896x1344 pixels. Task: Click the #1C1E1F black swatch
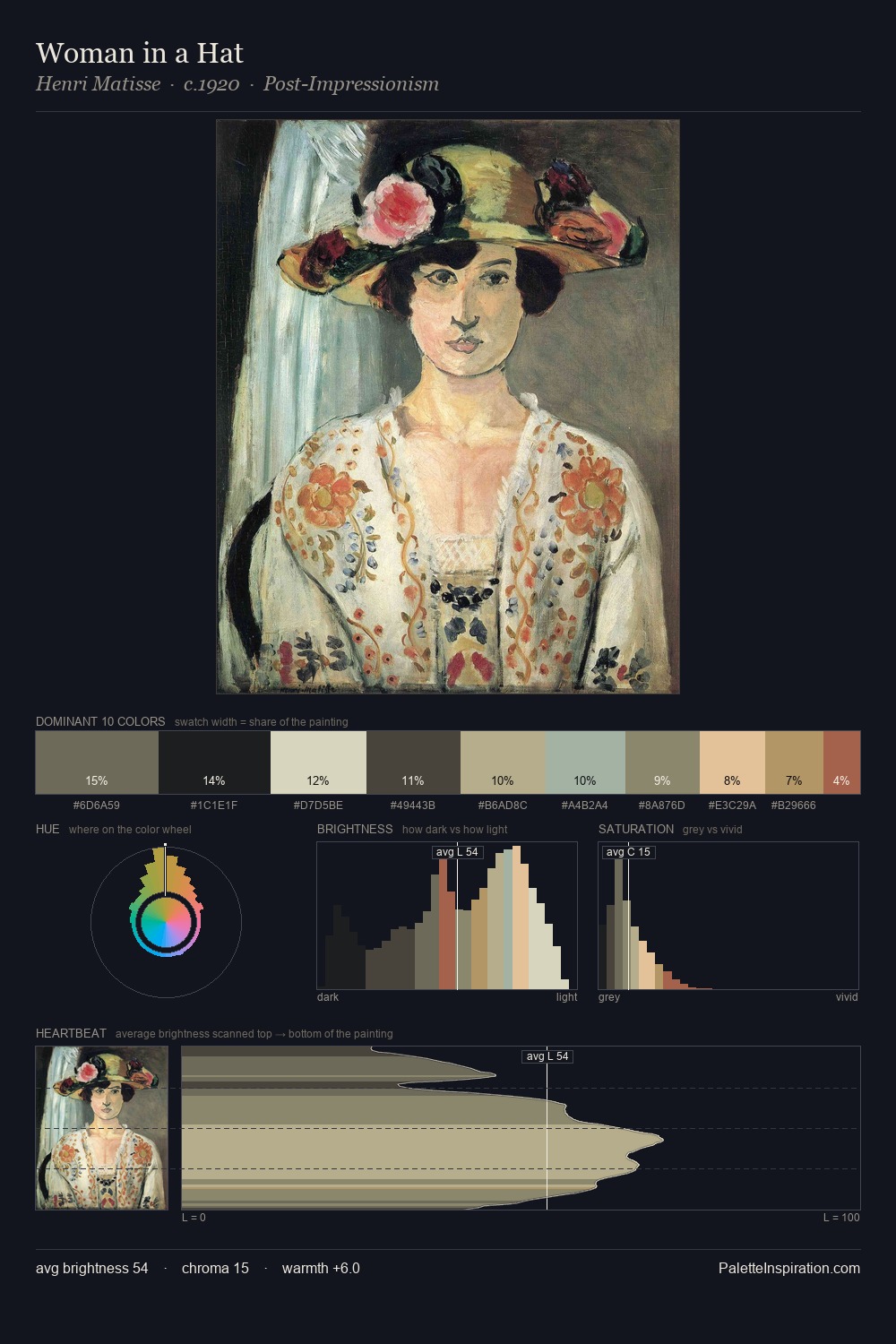point(214,762)
